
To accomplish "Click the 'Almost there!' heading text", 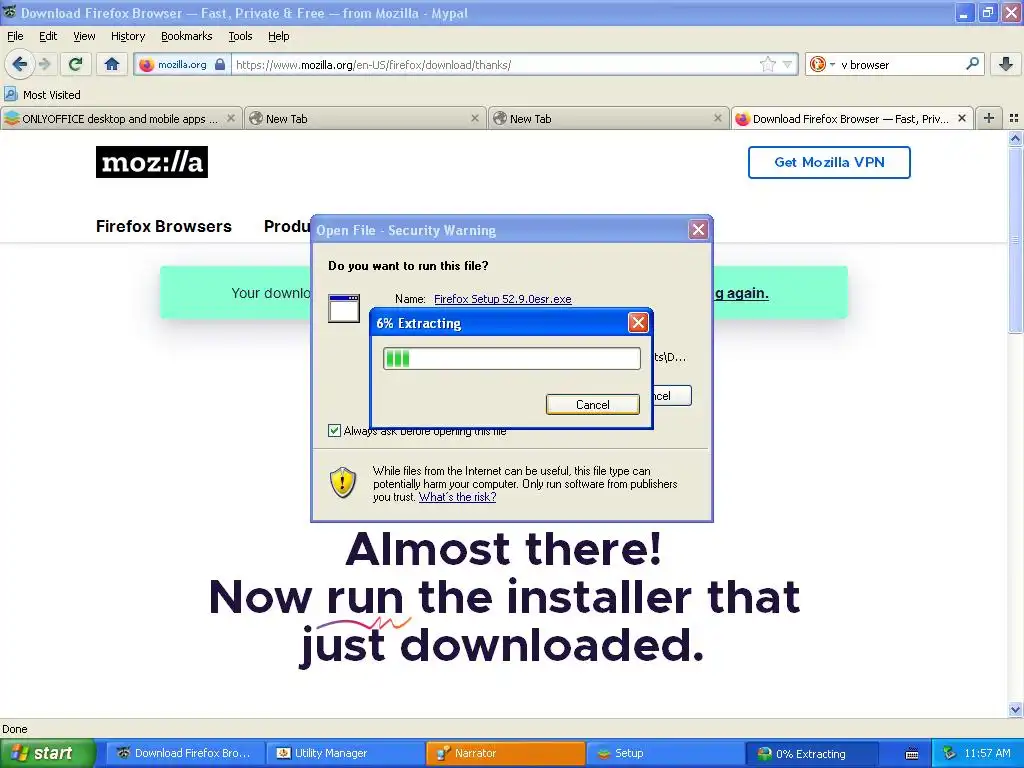I will point(503,549).
